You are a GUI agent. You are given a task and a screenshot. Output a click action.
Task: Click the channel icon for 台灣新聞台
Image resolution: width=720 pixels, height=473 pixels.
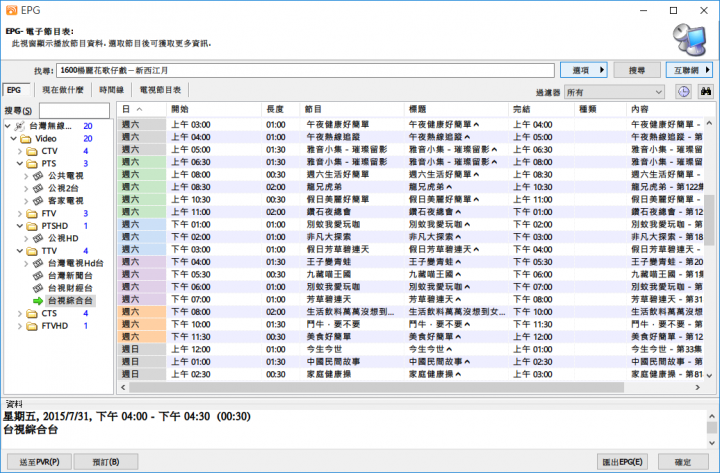tap(38, 276)
